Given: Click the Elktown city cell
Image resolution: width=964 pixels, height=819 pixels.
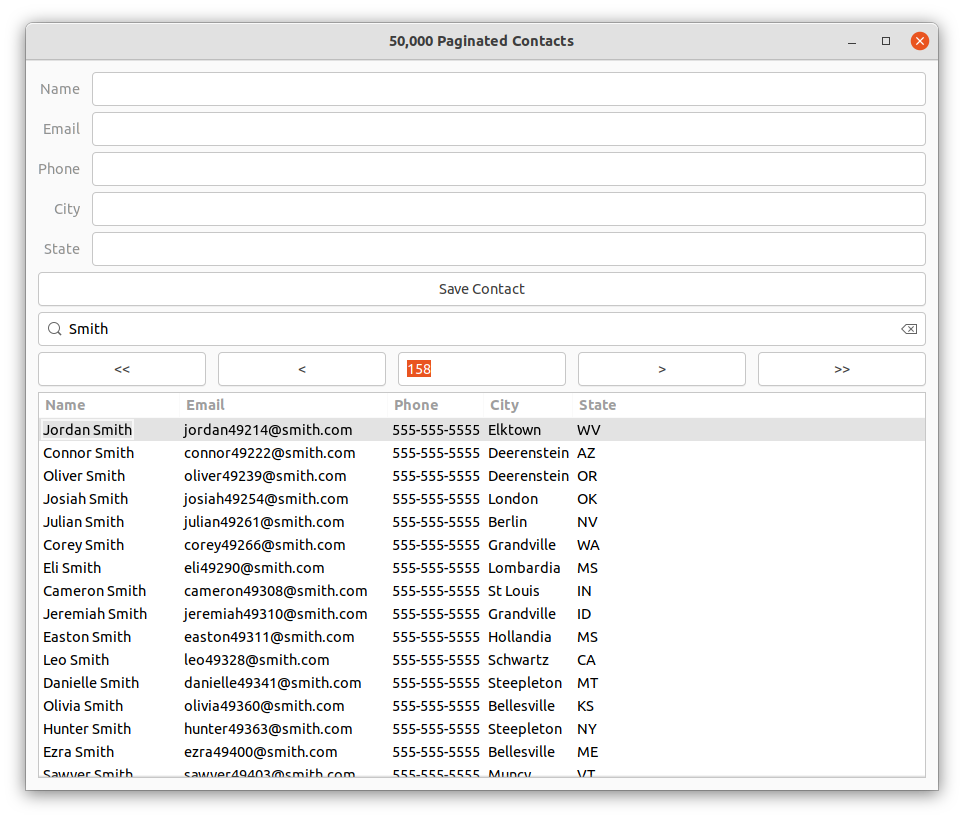Looking at the screenshot, I should (515, 430).
